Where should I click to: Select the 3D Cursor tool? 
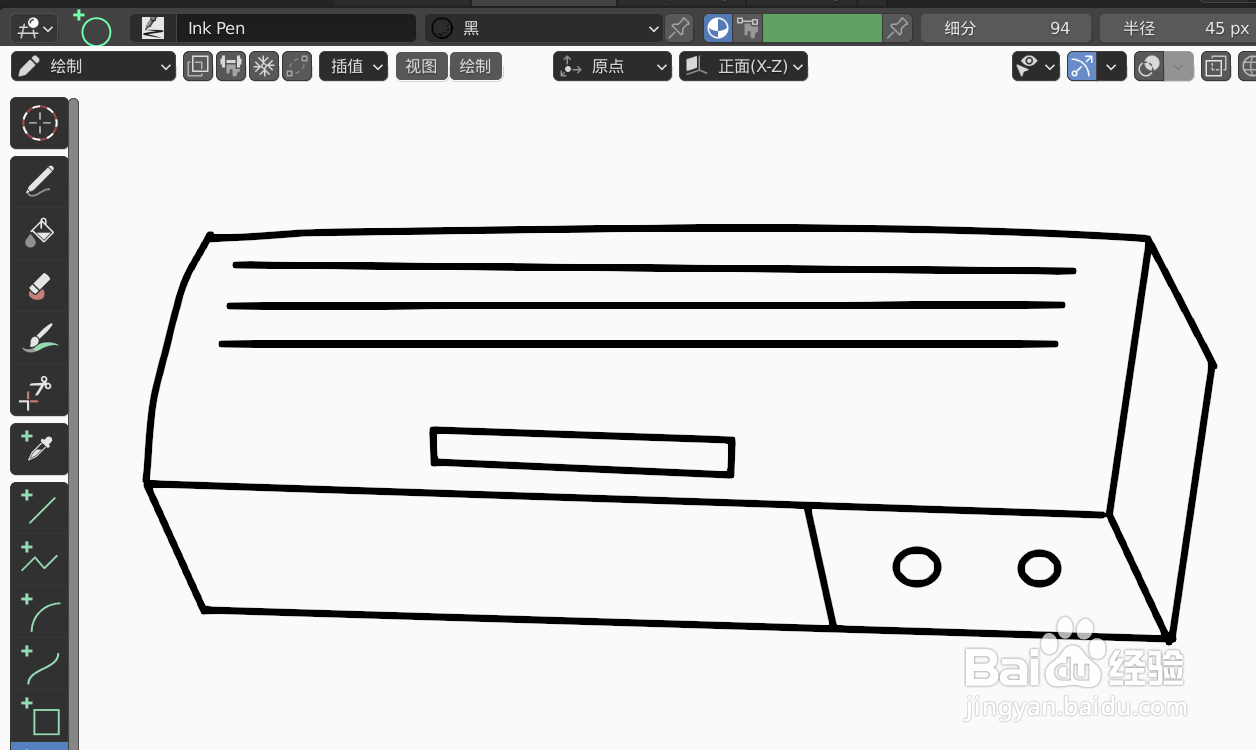pyautogui.click(x=40, y=124)
